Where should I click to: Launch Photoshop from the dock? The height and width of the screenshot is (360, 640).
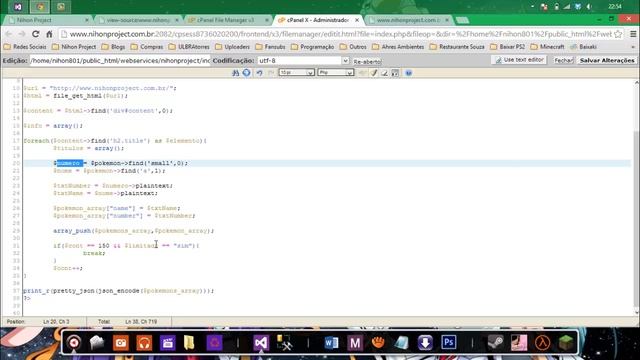coord(449,342)
